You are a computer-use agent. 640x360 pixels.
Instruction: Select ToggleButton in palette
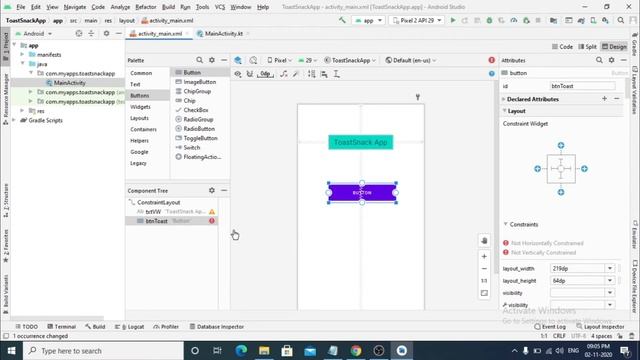[x=200, y=138]
